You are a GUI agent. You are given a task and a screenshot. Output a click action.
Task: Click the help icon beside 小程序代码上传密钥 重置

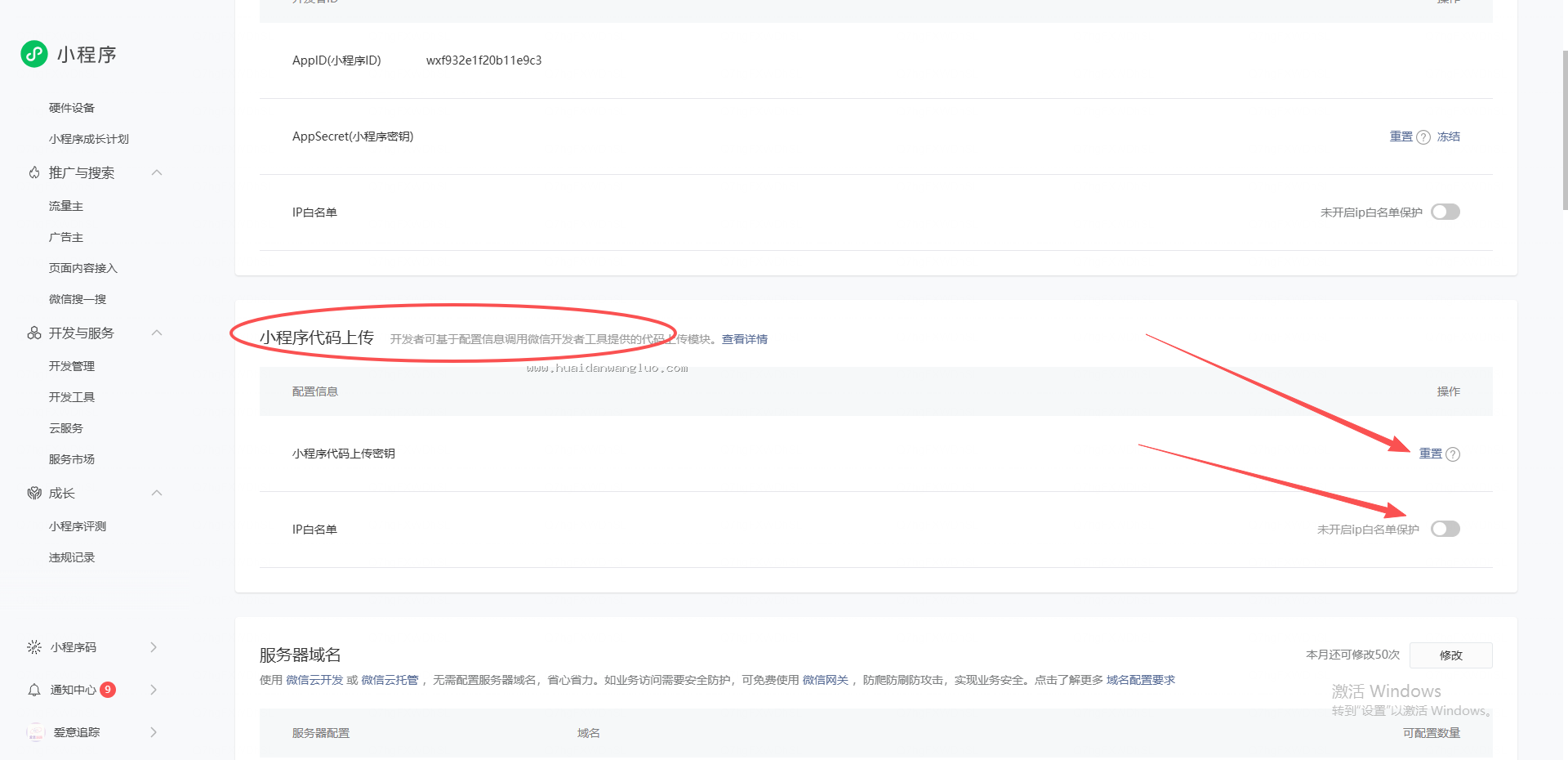pos(1453,454)
